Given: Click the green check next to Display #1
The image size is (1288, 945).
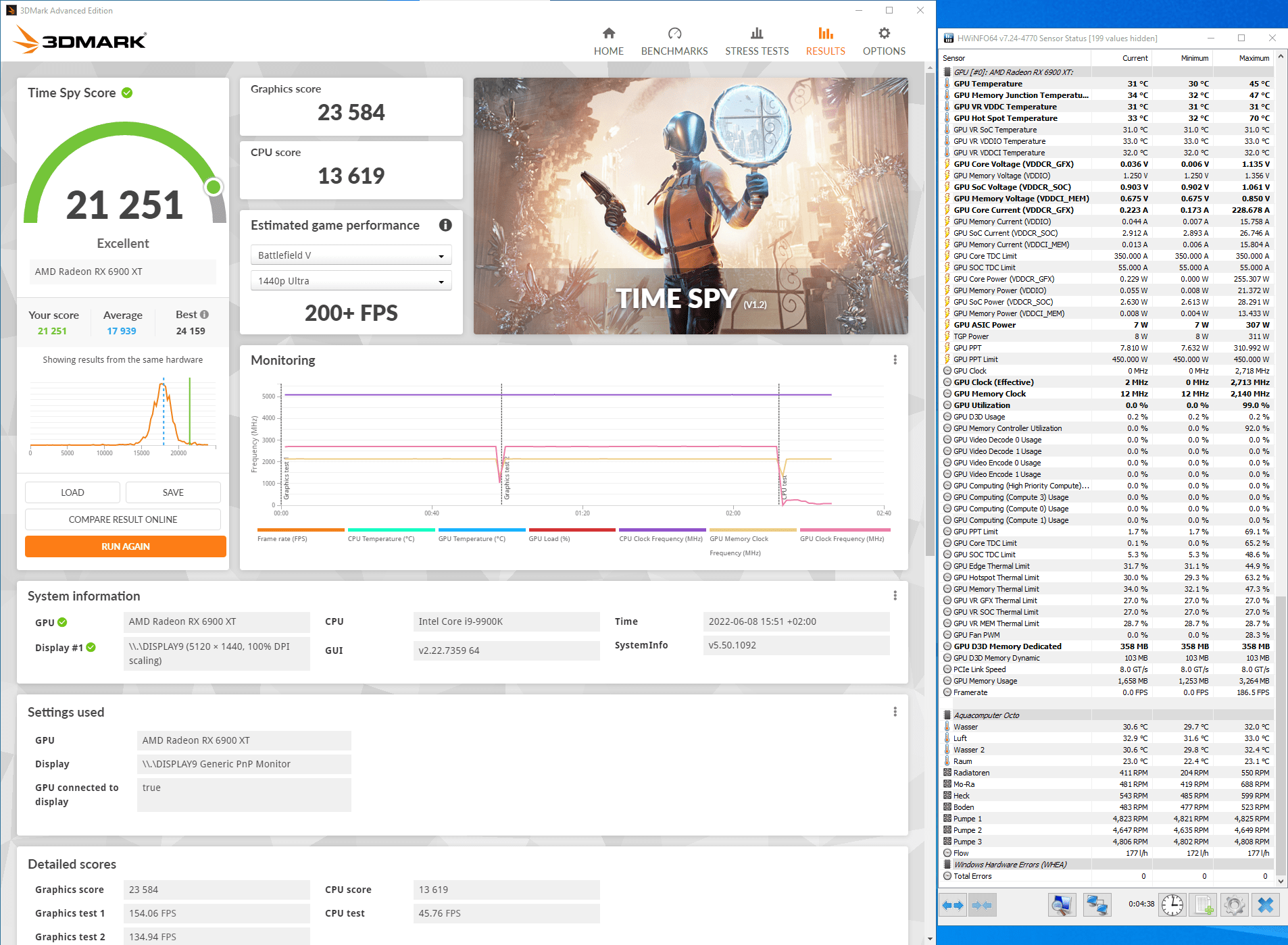Looking at the screenshot, I should pyautogui.click(x=91, y=647).
